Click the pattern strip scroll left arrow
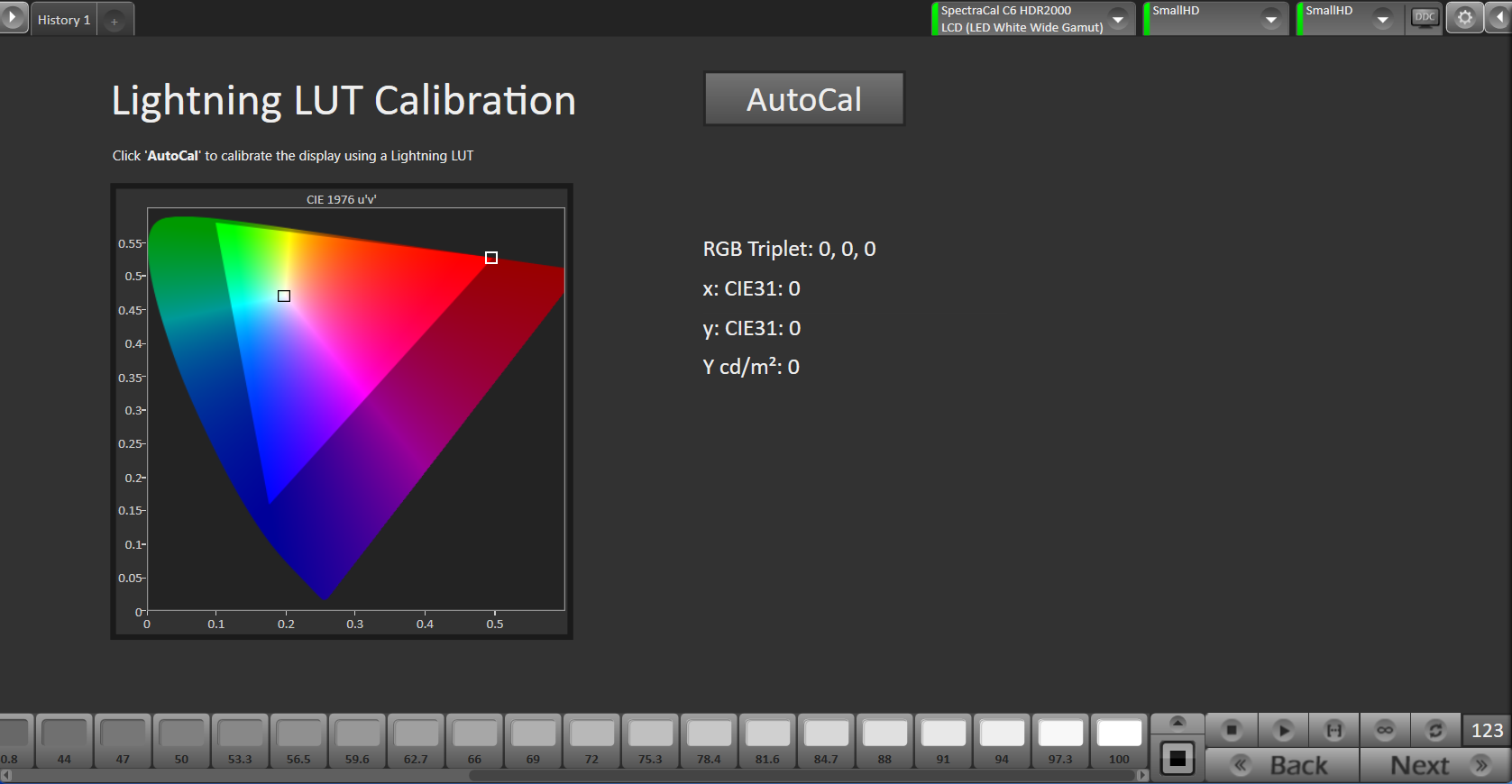The image size is (1512, 784). point(6,775)
